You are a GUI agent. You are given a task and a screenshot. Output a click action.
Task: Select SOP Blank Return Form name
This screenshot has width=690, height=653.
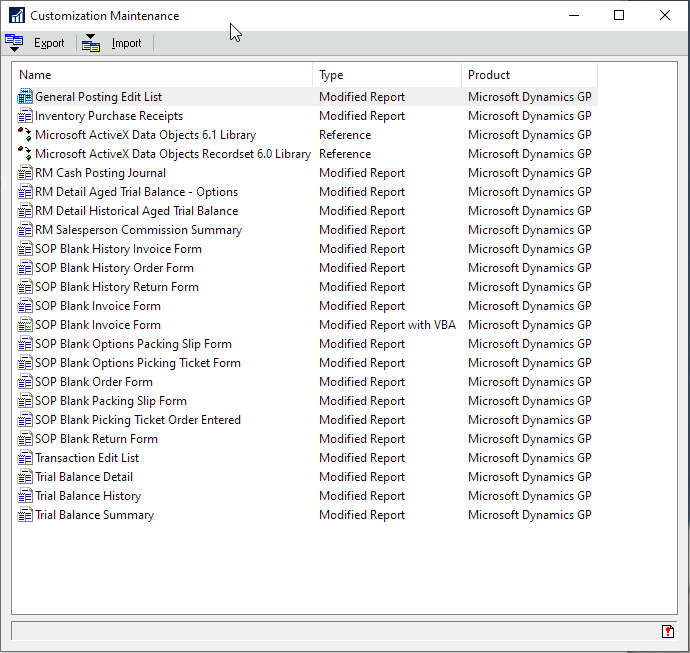(96, 439)
